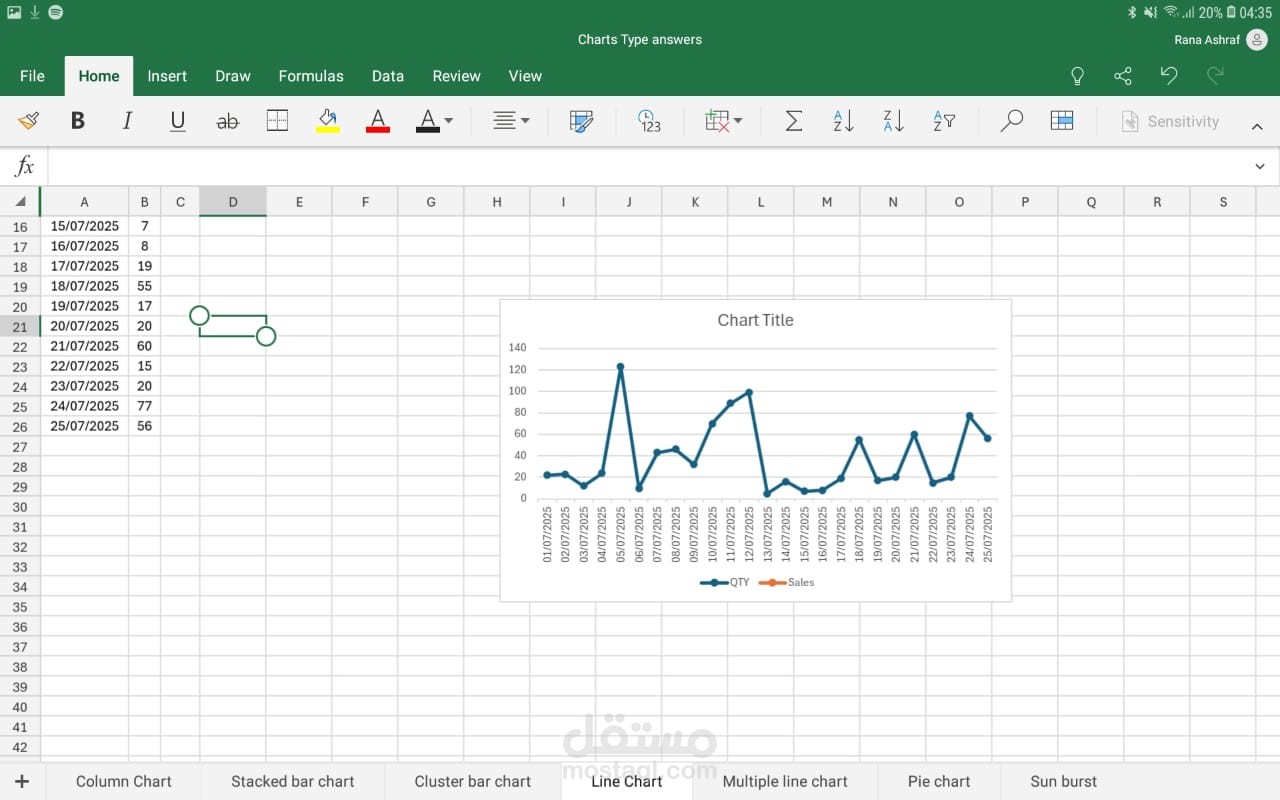Screen dimensions: 1280x800
Task: Toggle bold formatting
Action: [77, 121]
